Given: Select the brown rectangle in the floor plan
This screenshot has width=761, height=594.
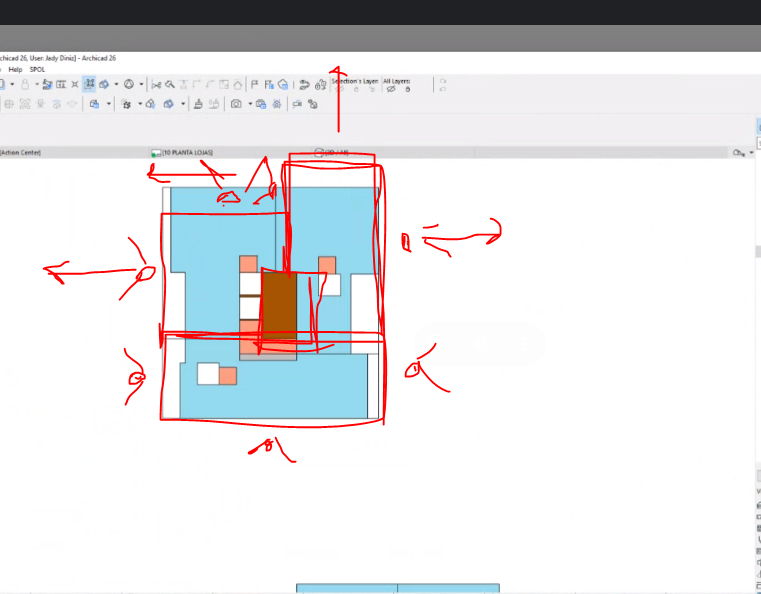Looking at the screenshot, I should (279, 308).
